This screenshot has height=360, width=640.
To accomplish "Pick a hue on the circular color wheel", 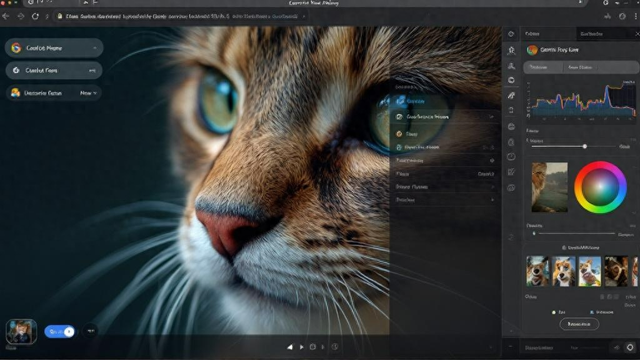I will tap(600, 187).
